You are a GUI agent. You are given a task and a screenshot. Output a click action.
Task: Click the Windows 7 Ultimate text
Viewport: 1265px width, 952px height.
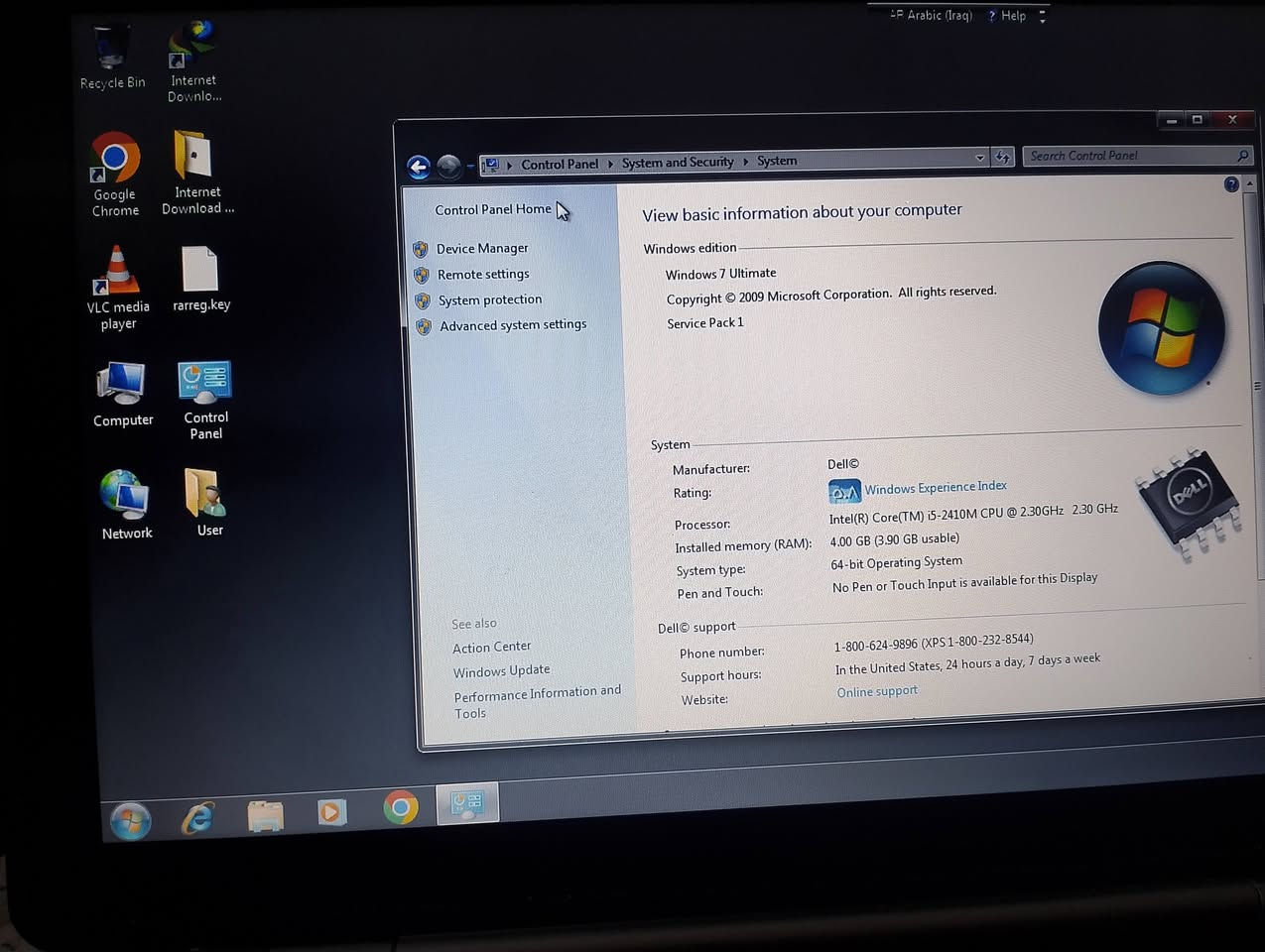point(720,274)
